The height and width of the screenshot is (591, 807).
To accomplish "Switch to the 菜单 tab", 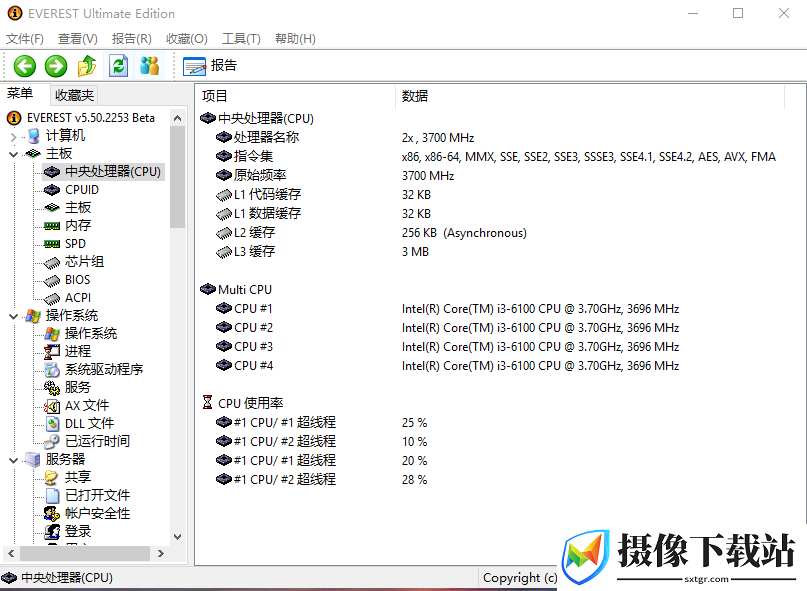I will tap(20, 94).
